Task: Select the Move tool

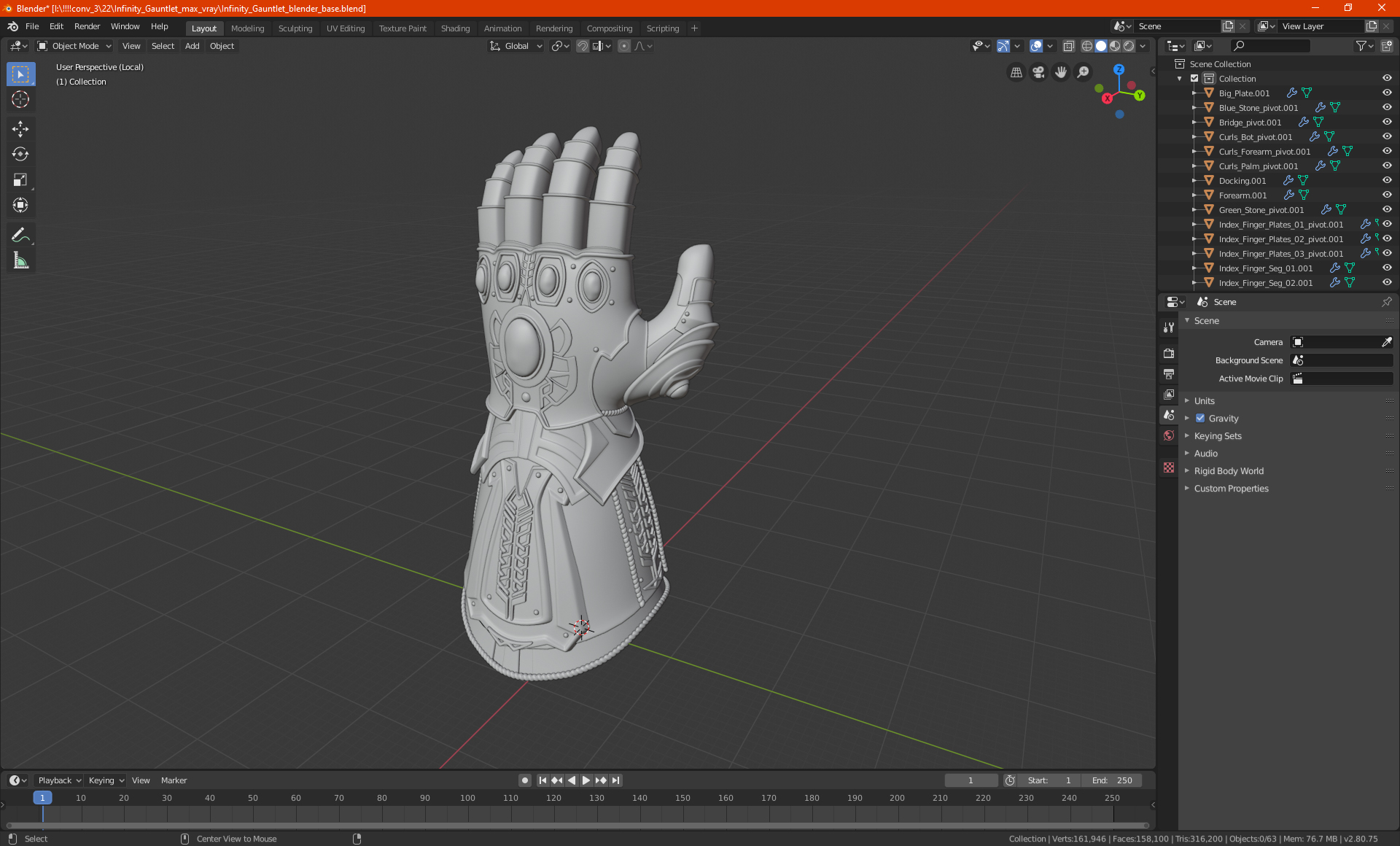Action: 20,129
